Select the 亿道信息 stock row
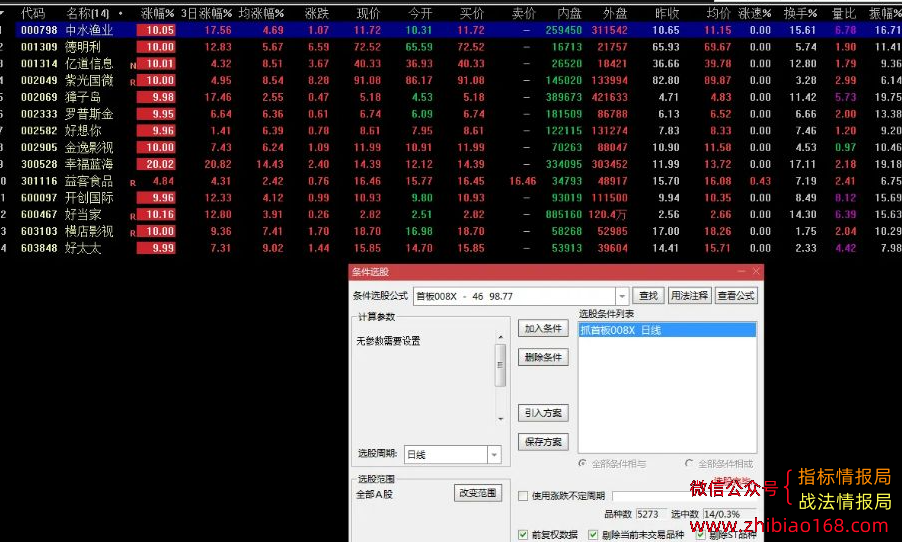This screenshot has width=902, height=542. [x=451, y=63]
